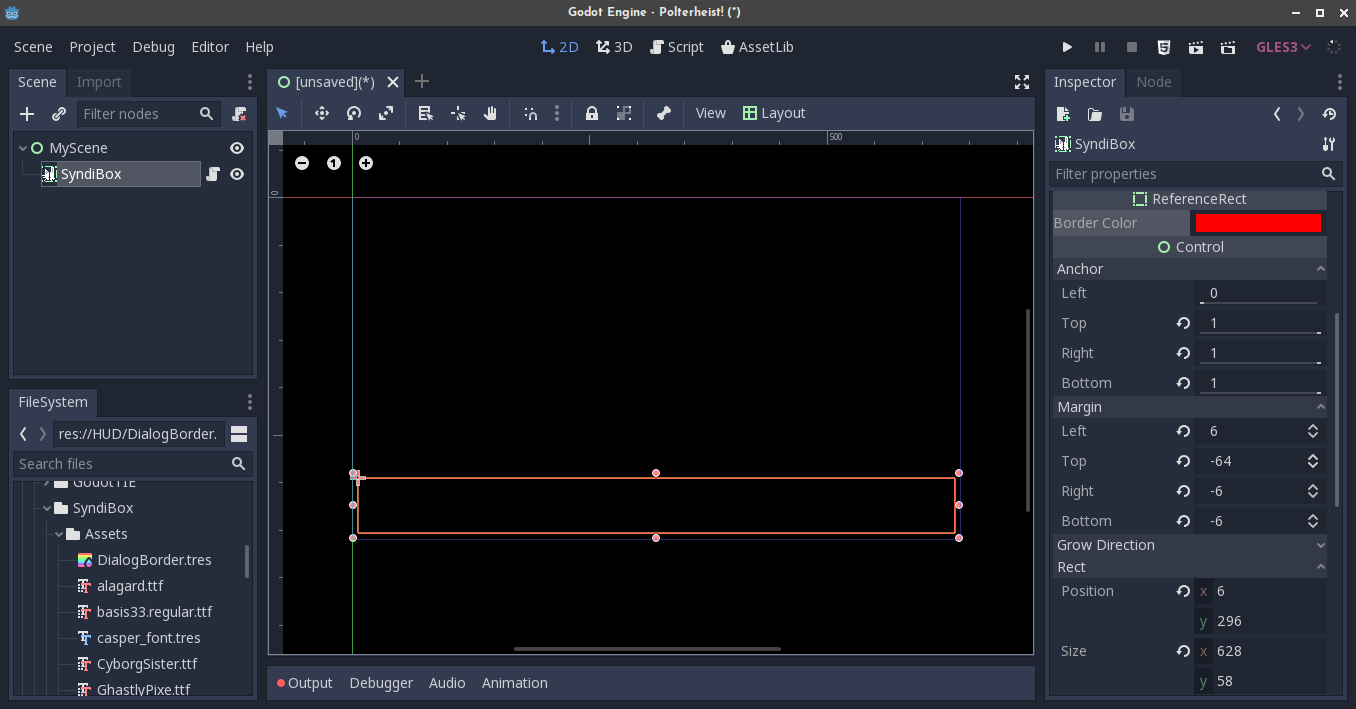Image resolution: width=1356 pixels, height=709 pixels.
Task: Toggle FileSystem split view mode
Action: [239, 434]
